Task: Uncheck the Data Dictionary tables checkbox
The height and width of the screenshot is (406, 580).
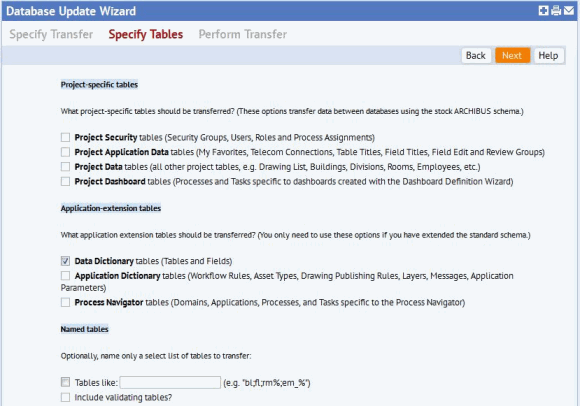Action: point(65,261)
